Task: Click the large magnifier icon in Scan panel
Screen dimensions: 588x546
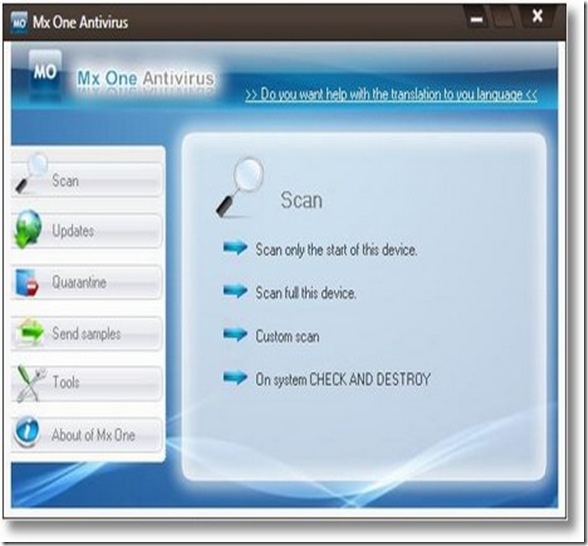Action: (x=240, y=187)
